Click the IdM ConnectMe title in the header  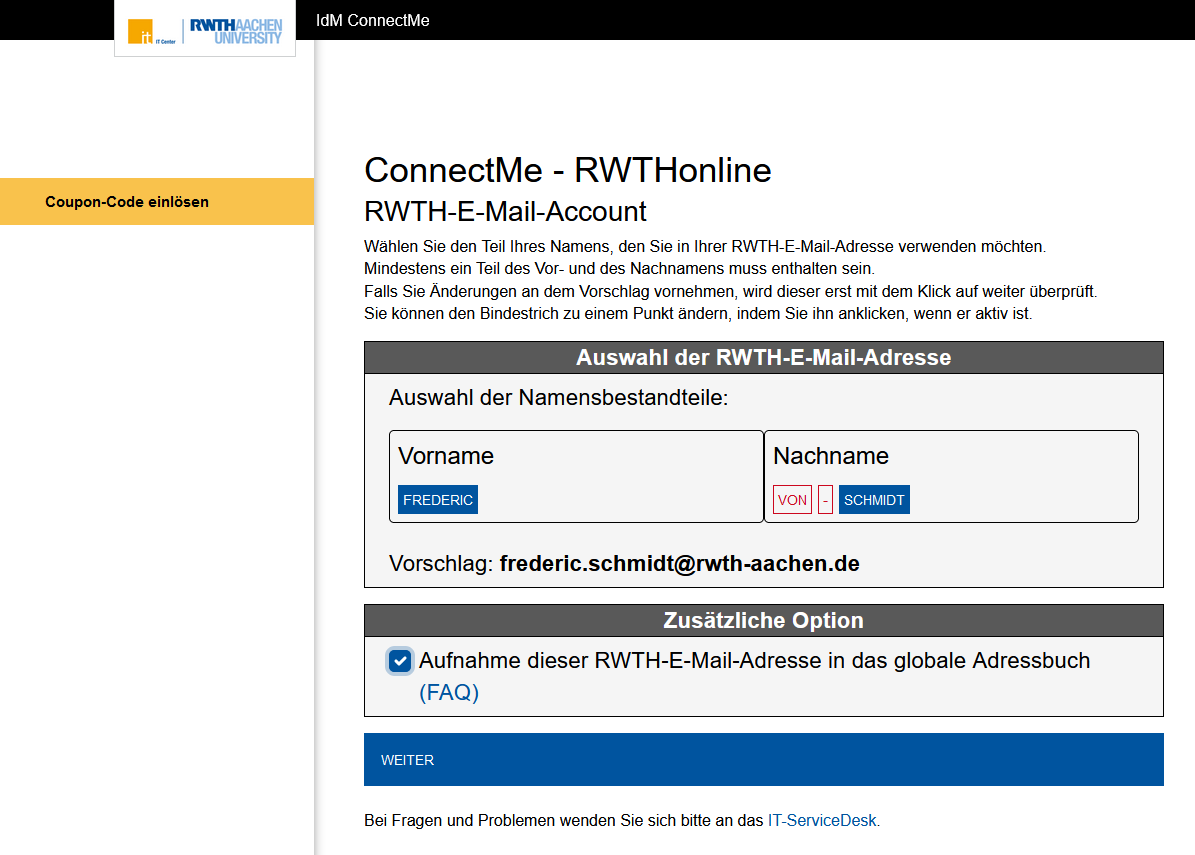pyautogui.click(x=371, y=19)
